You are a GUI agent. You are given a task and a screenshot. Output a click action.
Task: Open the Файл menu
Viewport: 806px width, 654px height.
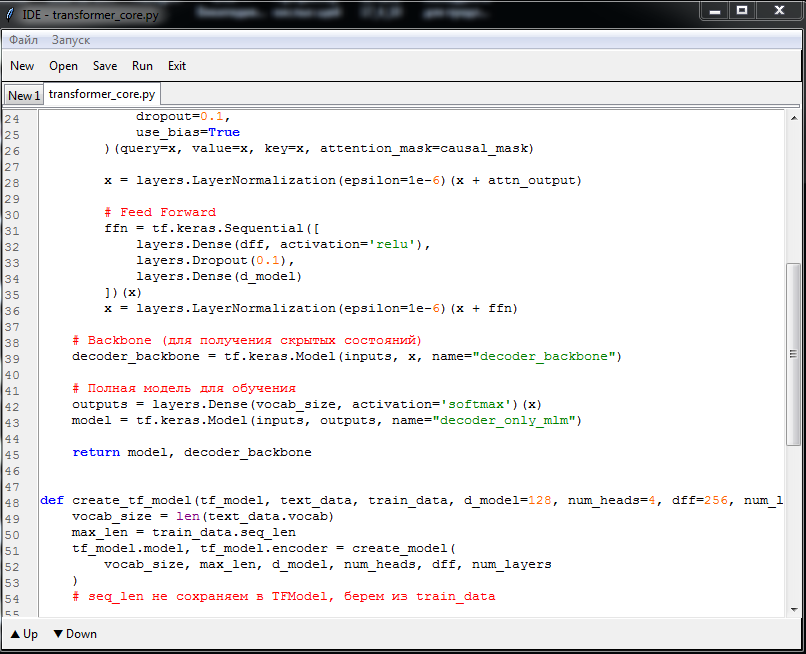(x=23, y=40)
